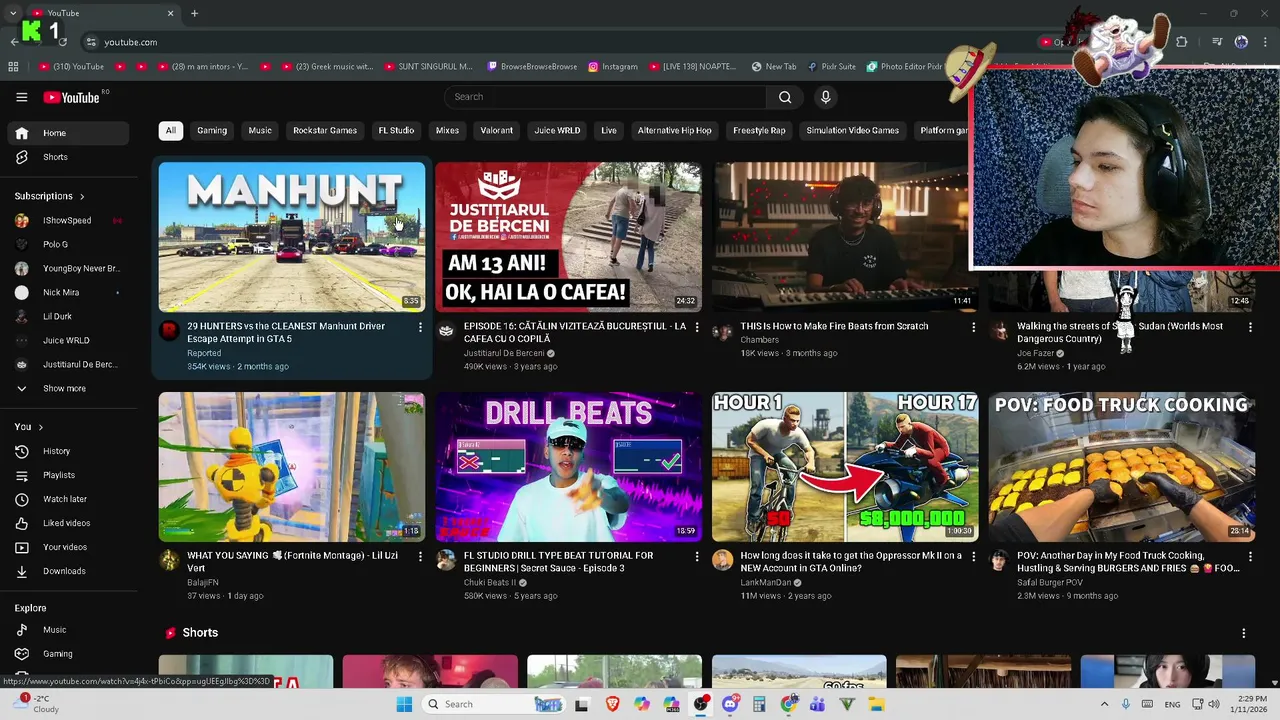The height and width of the screenshot is (720, 1280).
Task: Select the Alternative Hip Hop chip
Action: tap(675, 130)
